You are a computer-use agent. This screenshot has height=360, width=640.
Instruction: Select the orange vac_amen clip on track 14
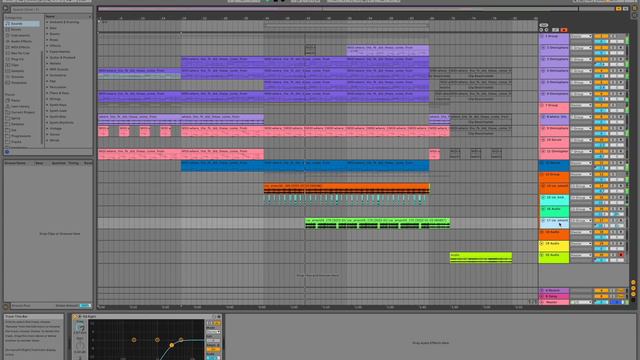346,188
